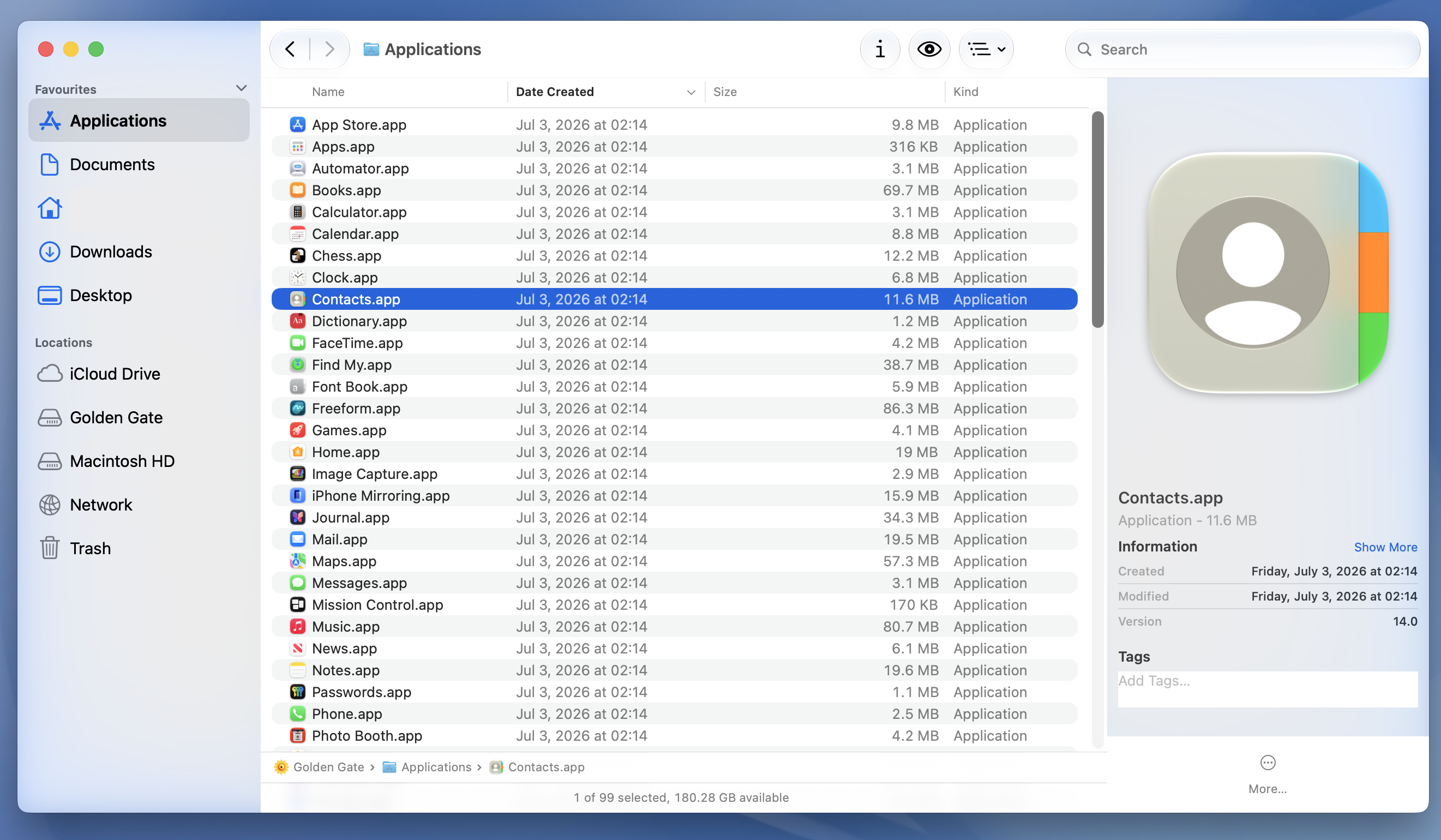Open the Get Info button
This screenshot has height=840, width=1441.
[x=879, y=49]
